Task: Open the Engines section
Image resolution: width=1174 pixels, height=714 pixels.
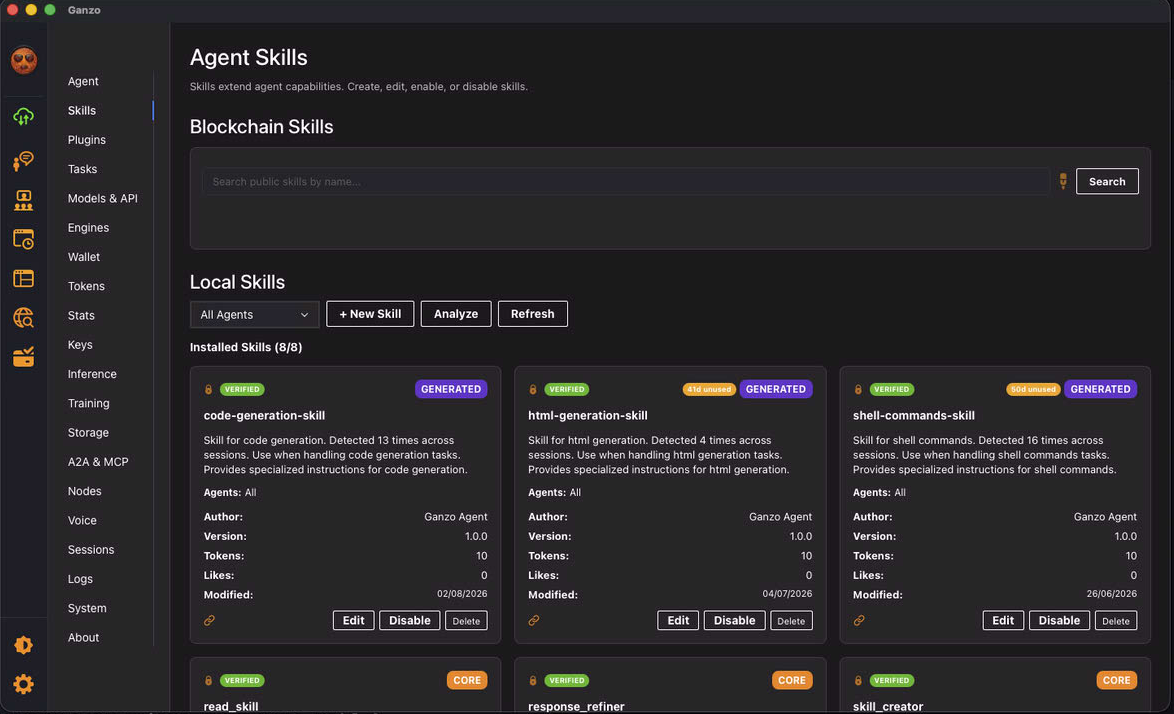Action: pyautogui.click(x=88, y=228)
